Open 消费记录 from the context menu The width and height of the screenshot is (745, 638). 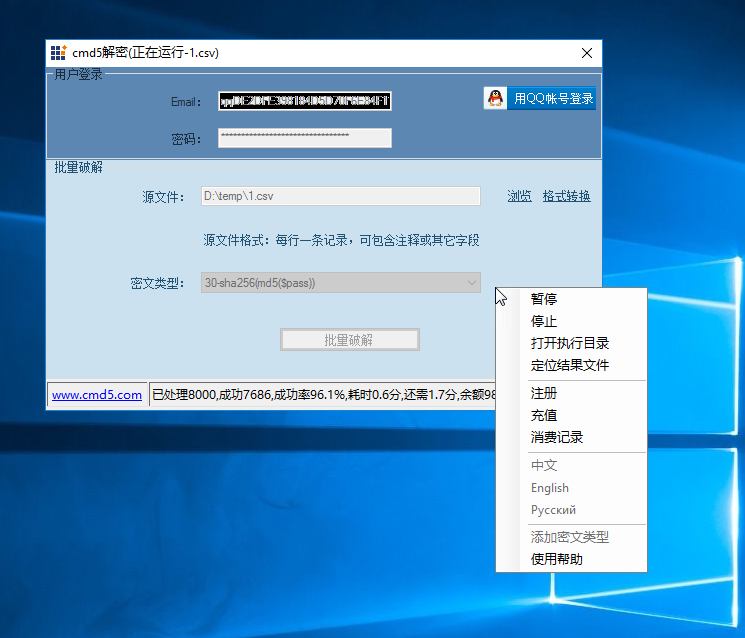tap(572, 438)
